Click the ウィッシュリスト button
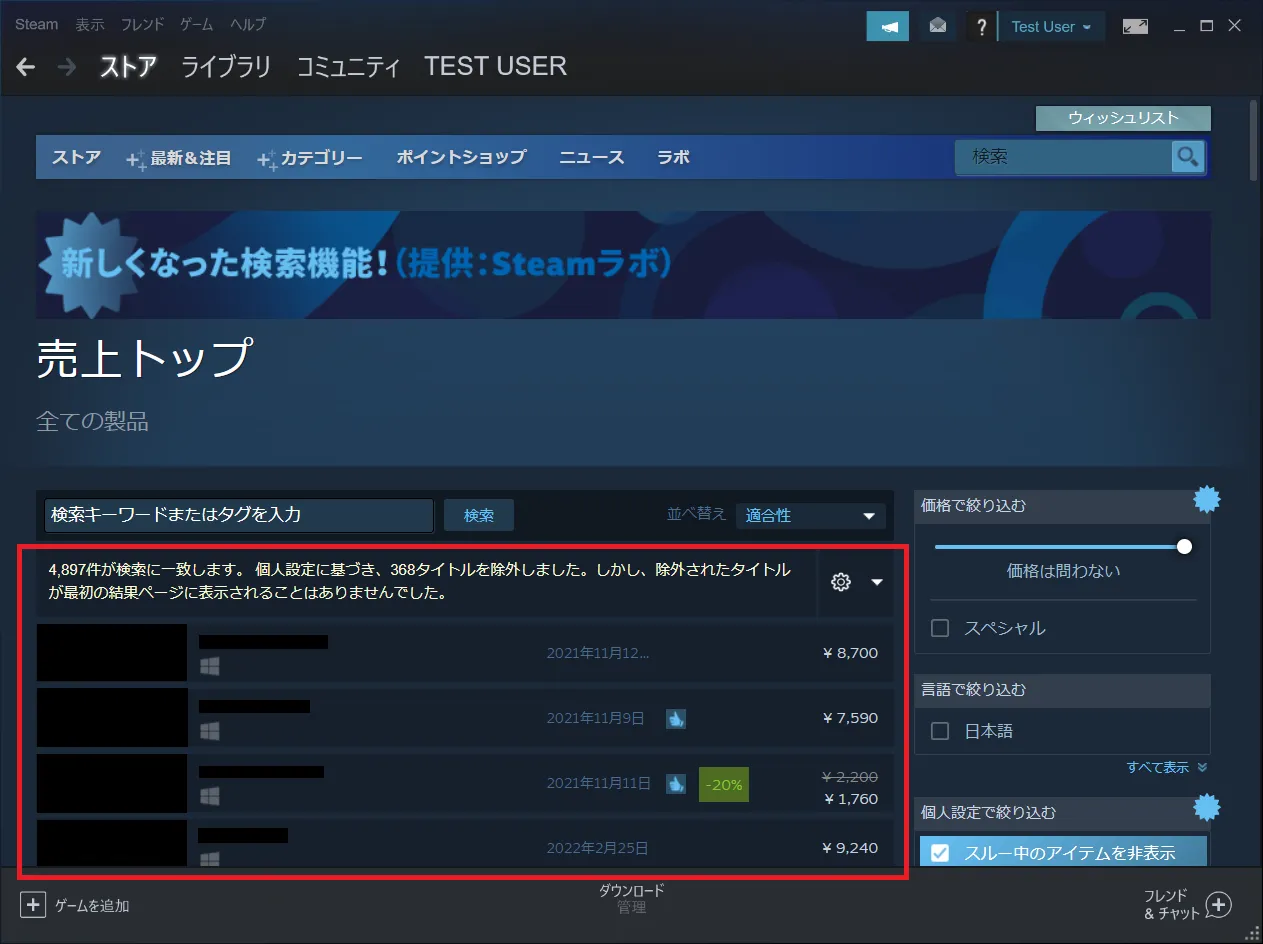The width and height of the screenshot is (1263, 944). pos(1123,118)
